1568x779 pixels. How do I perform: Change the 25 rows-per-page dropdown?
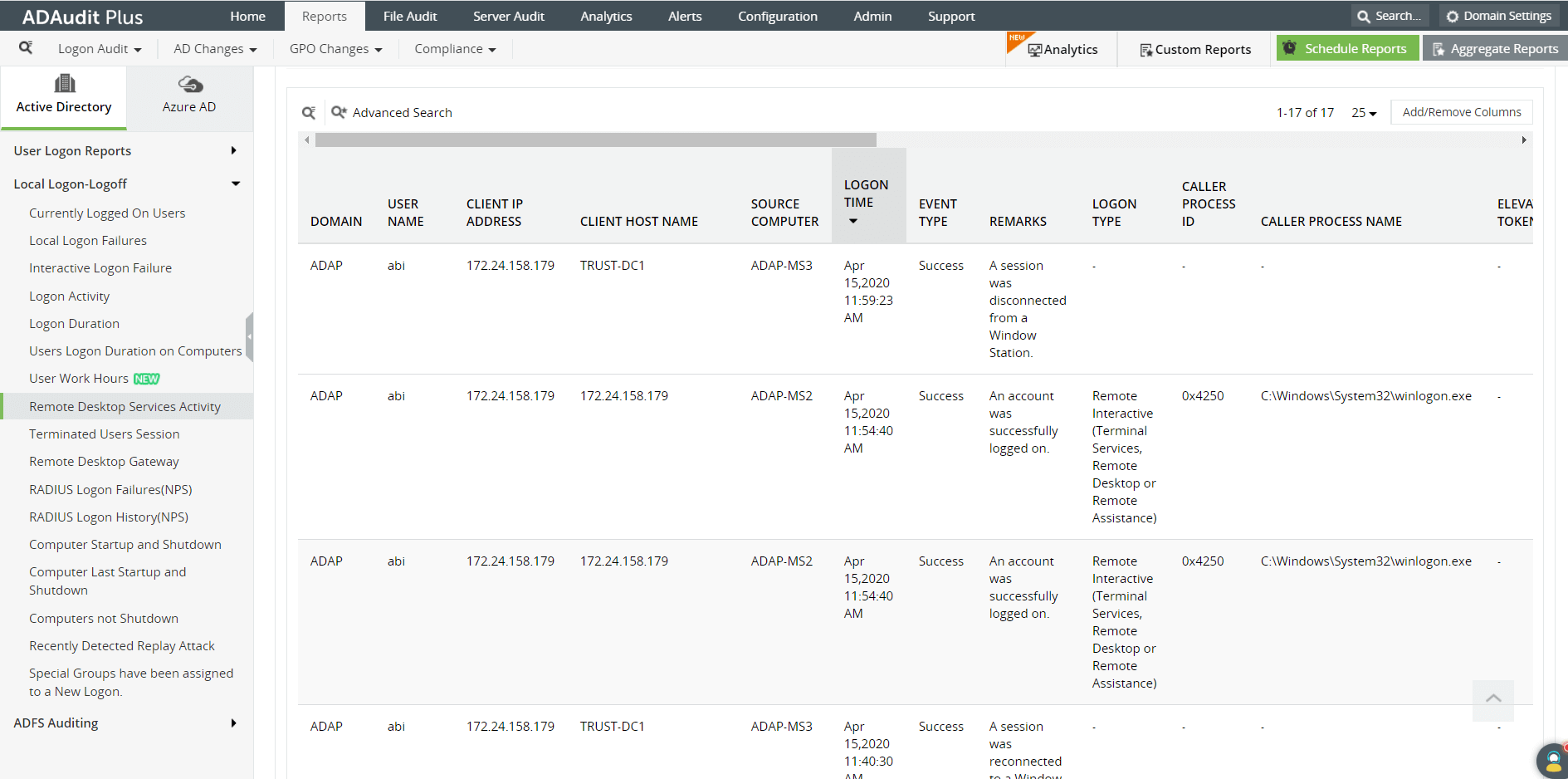click(x=1364, y=113)
